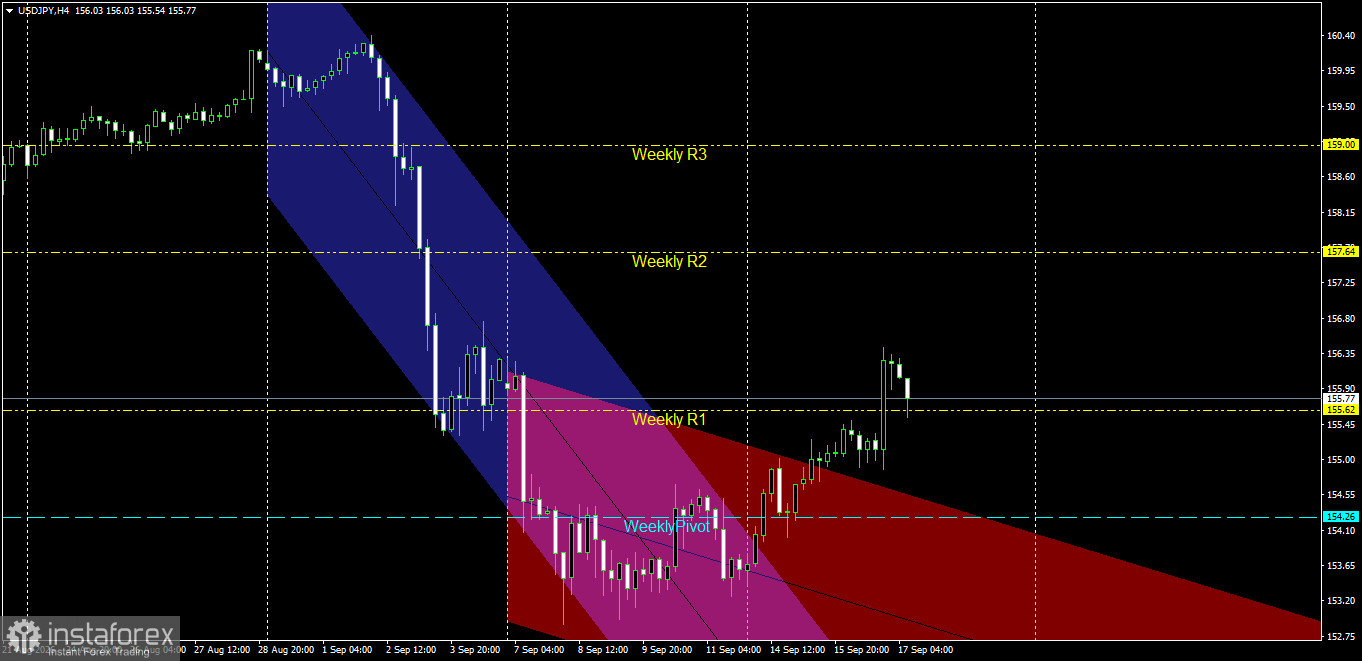This screenshot has width=1362, height=661.
Task: Click the 159.50 price scale value
Action: [x=1340, y=106]
